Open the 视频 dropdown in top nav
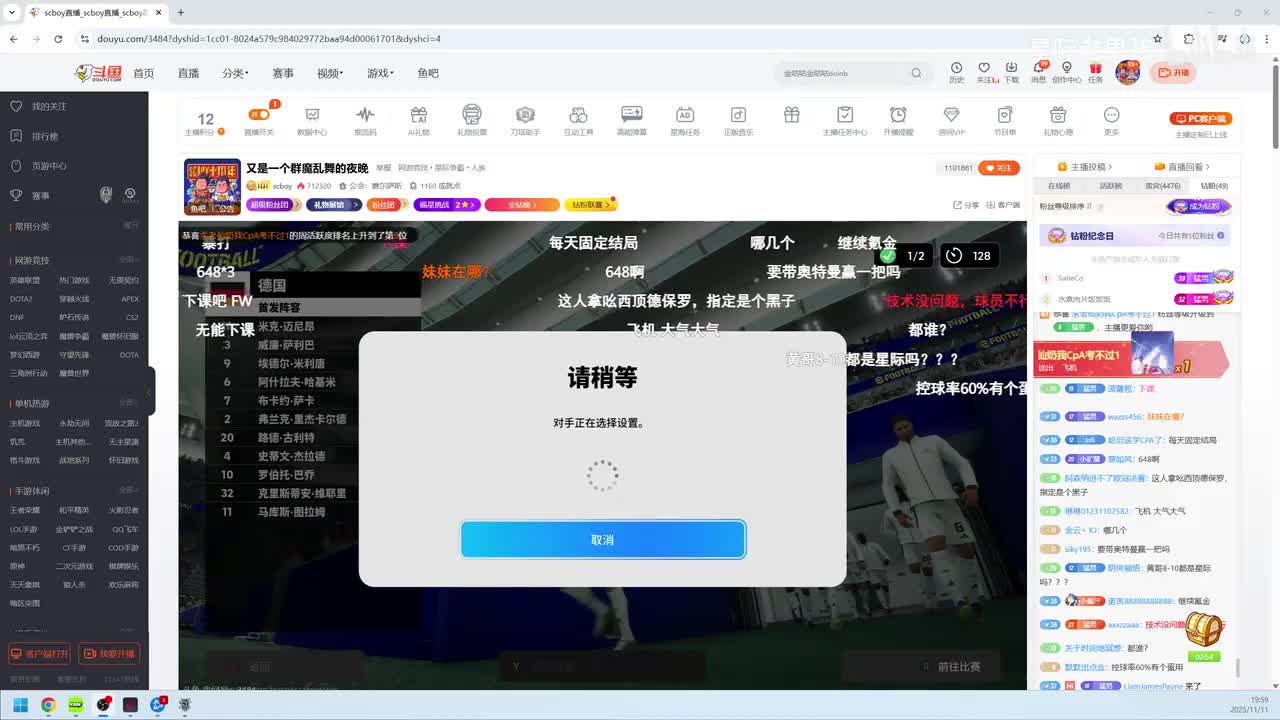 330,73
